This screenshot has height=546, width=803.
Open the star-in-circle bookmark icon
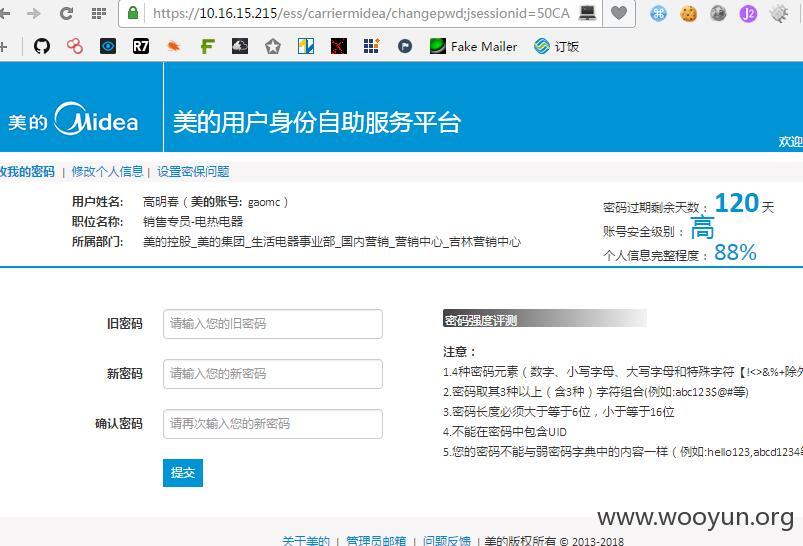273,47
